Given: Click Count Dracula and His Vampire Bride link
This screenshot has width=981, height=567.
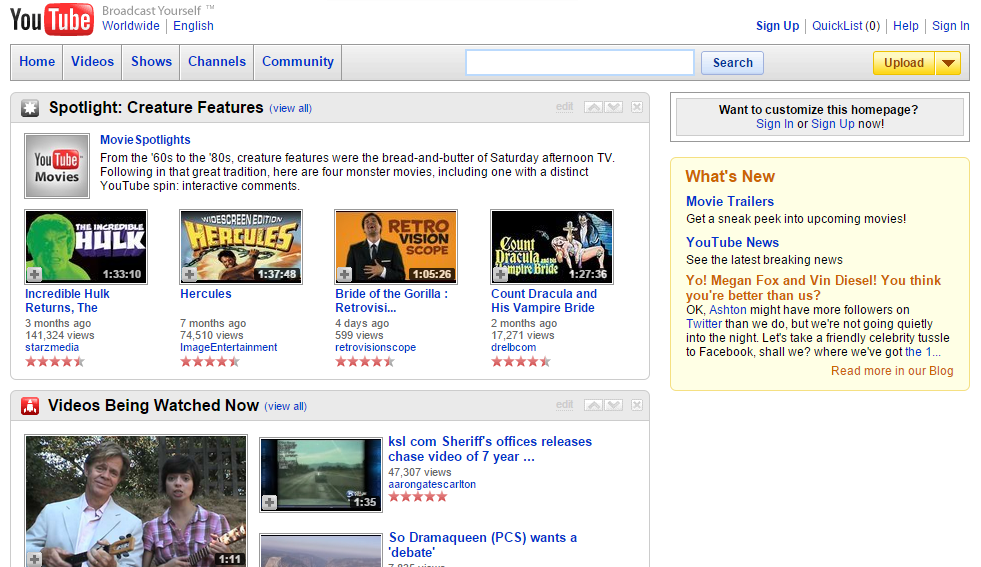Looking at the screenshot, I should pyautogui.click(x=544, y=300).
